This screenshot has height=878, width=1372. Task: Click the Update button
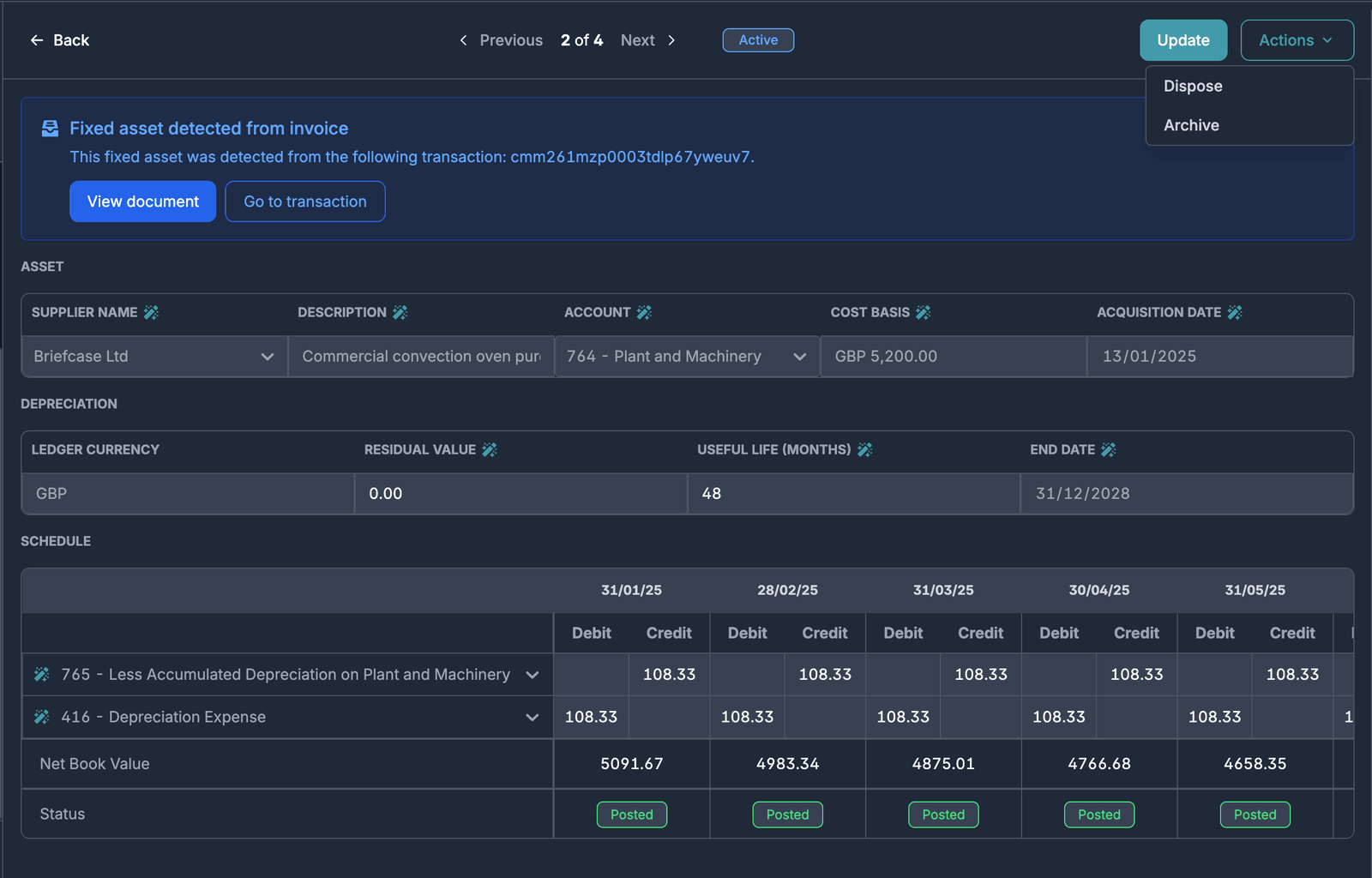(x=1183, y=40)
